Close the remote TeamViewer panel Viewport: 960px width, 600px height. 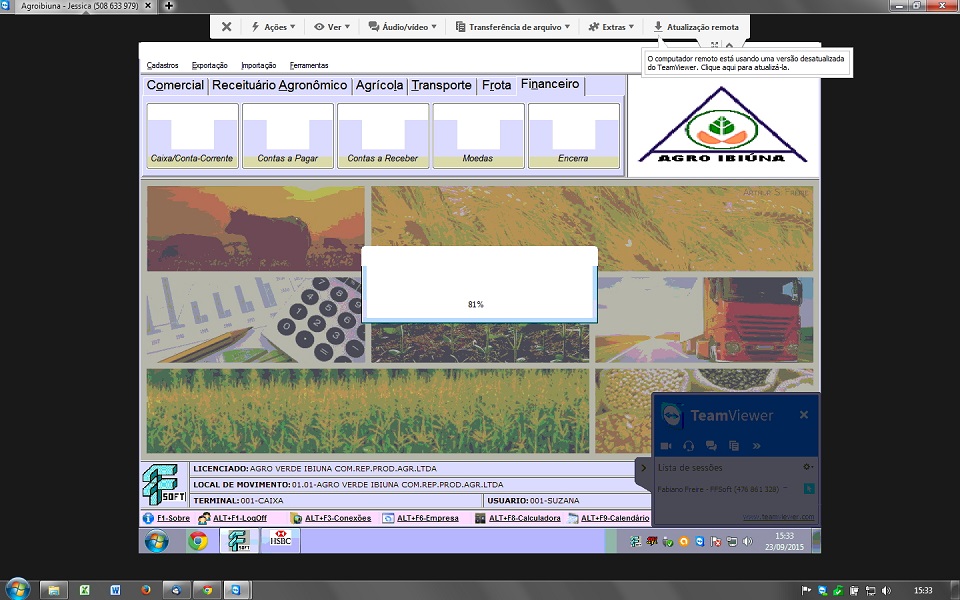804,415
